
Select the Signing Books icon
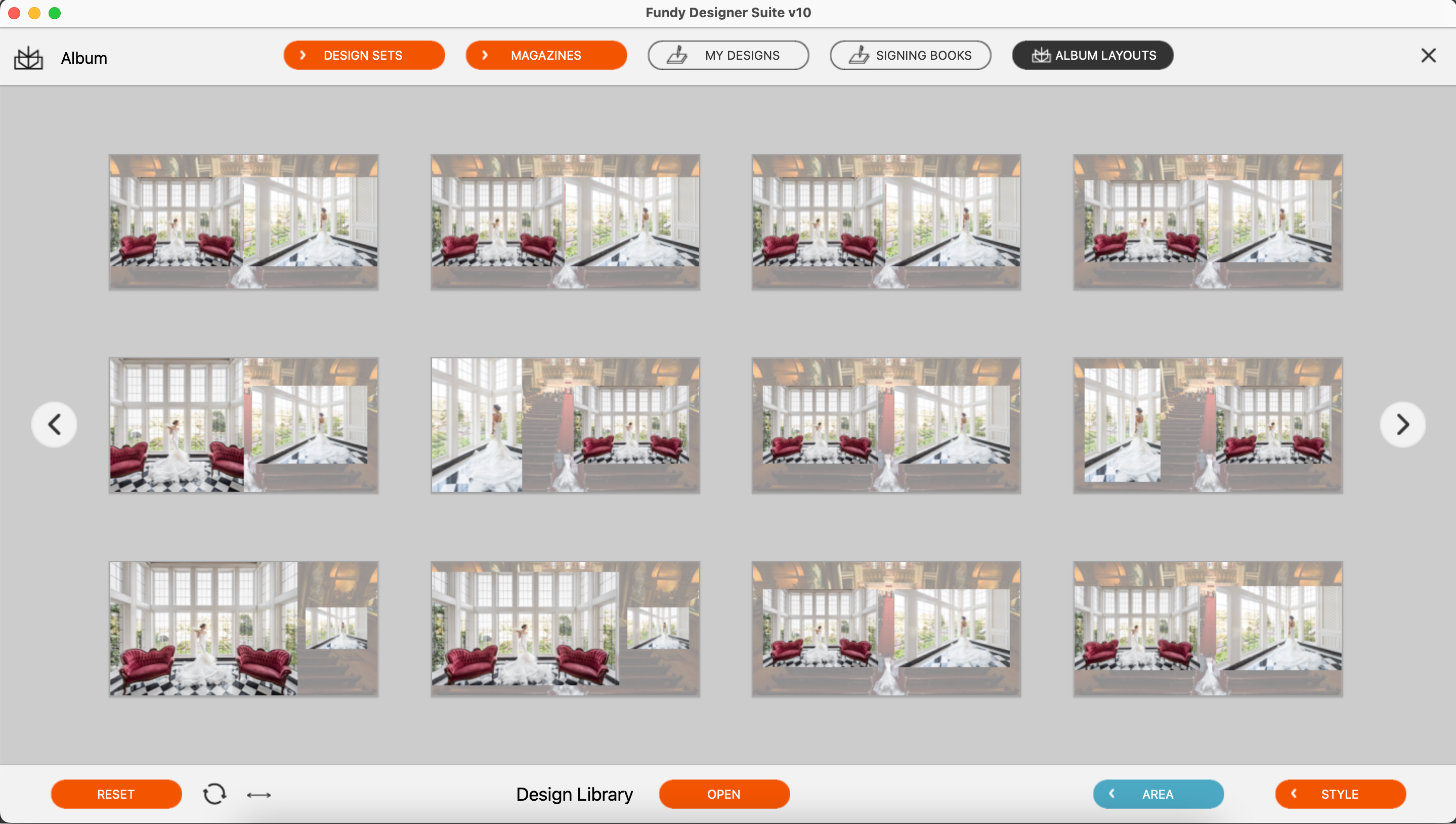[856, 55]
